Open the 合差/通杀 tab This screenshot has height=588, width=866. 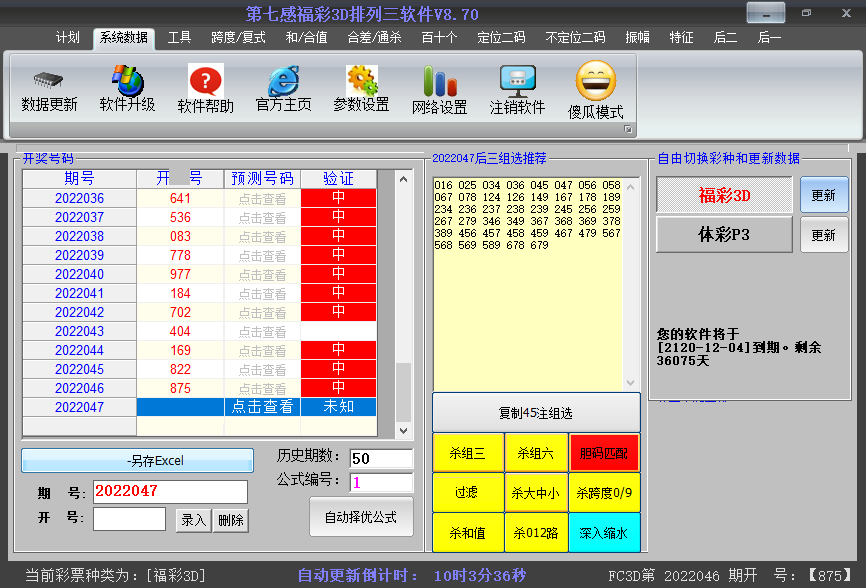374,38
